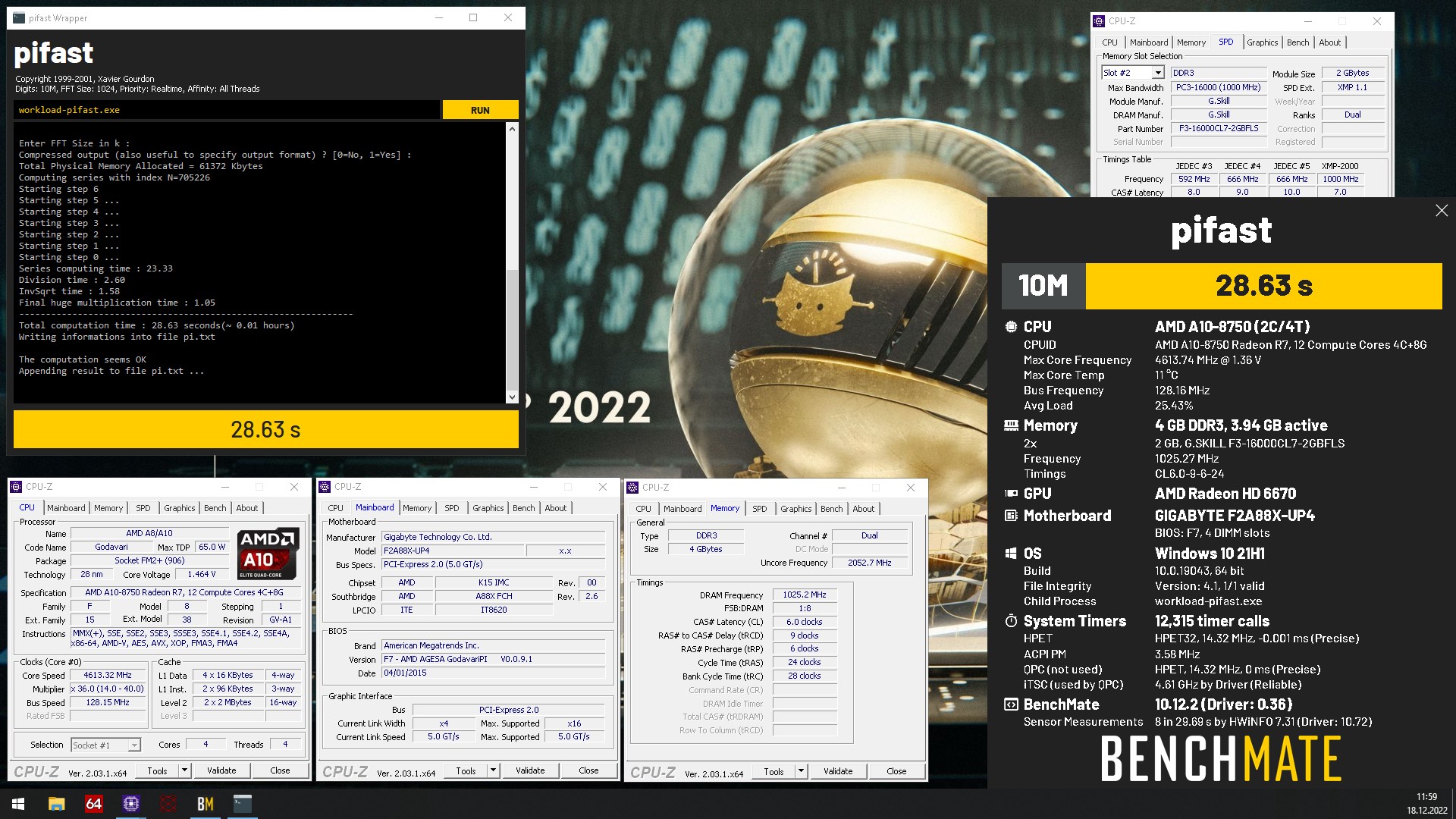Click Validate in CPU-Z Mainboard window
1456x819 pixels.
coord(530,770)
